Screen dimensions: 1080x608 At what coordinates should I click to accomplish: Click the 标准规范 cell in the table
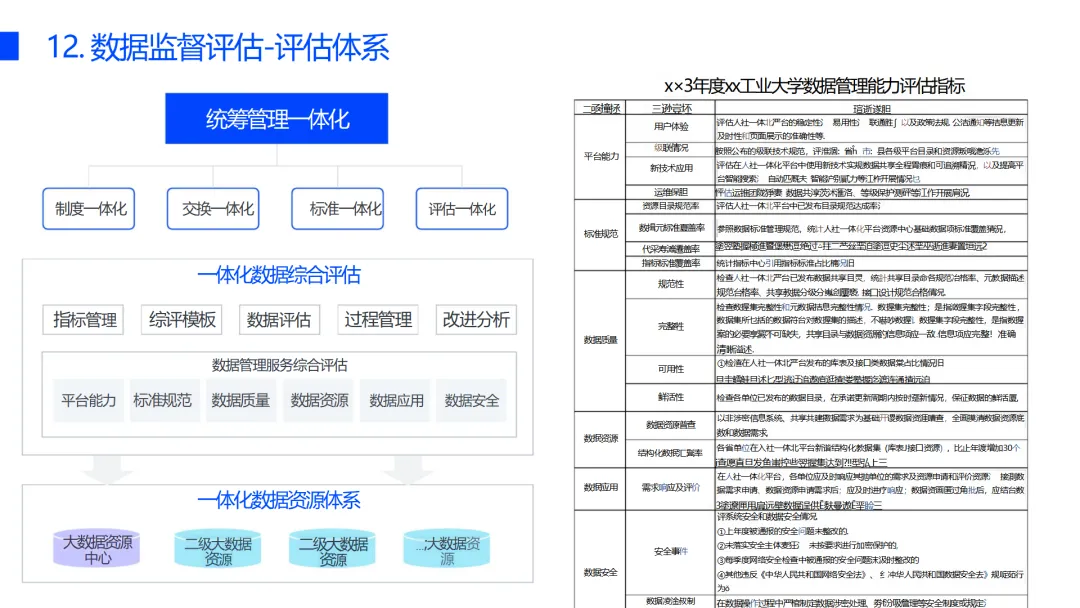pos(601,234)
